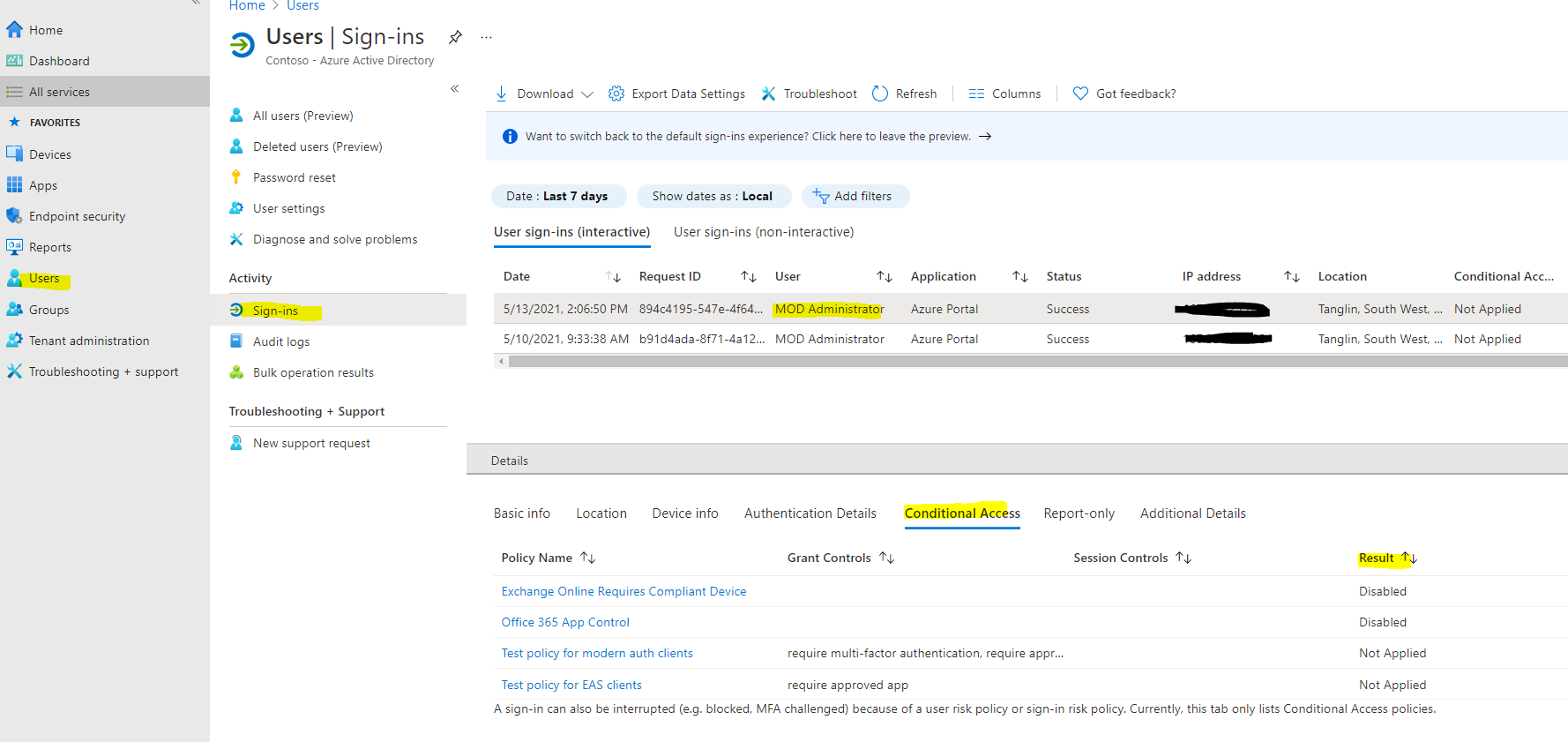Open Office 365 App Control policy

coord(565,622)
